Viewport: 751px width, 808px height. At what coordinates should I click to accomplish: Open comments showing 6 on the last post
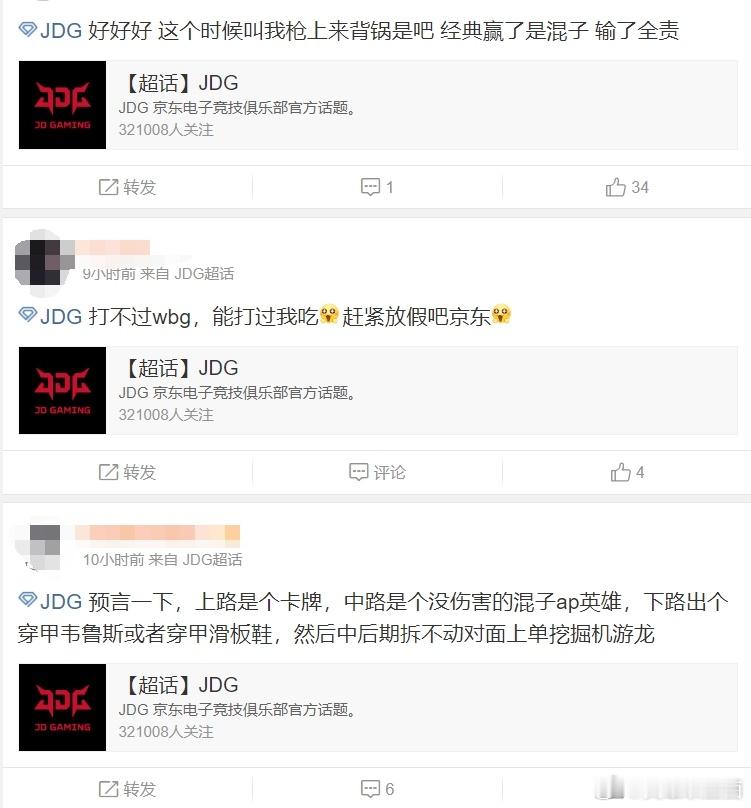coord(377,788)
